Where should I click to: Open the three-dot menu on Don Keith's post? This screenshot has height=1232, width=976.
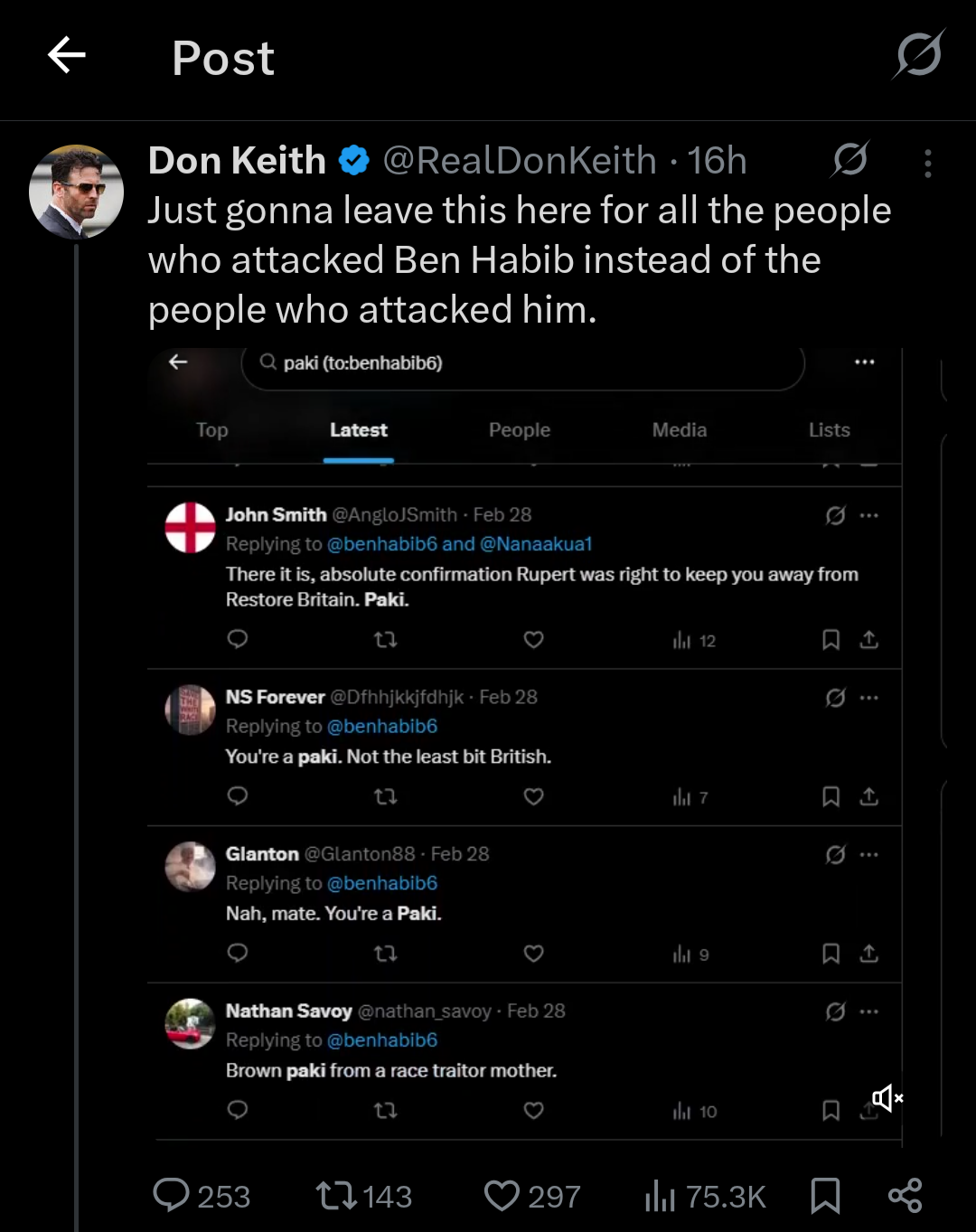coord(927,163)
